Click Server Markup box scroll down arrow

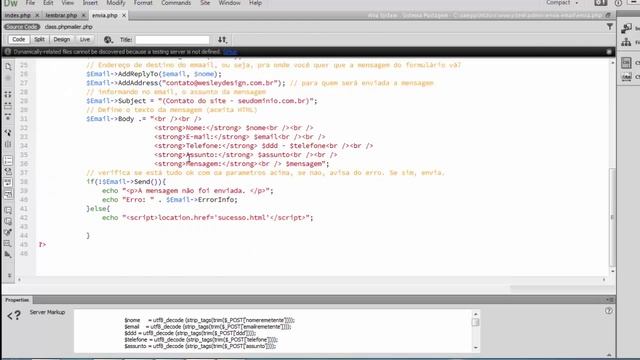tap(476, 348)
